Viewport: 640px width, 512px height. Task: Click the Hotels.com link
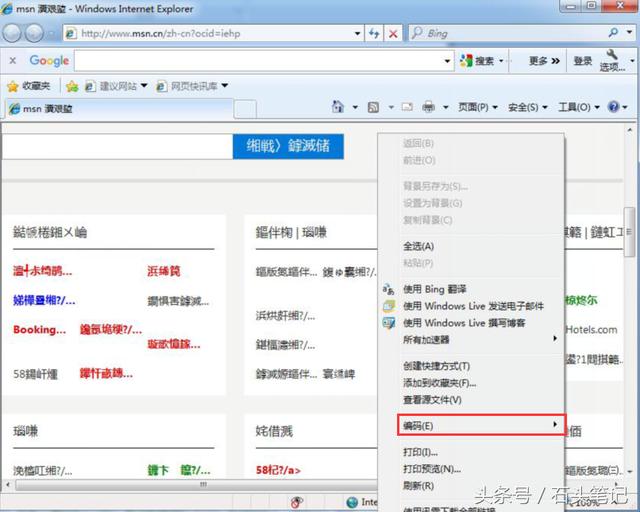pyautogui.click(x=591, y=329)
